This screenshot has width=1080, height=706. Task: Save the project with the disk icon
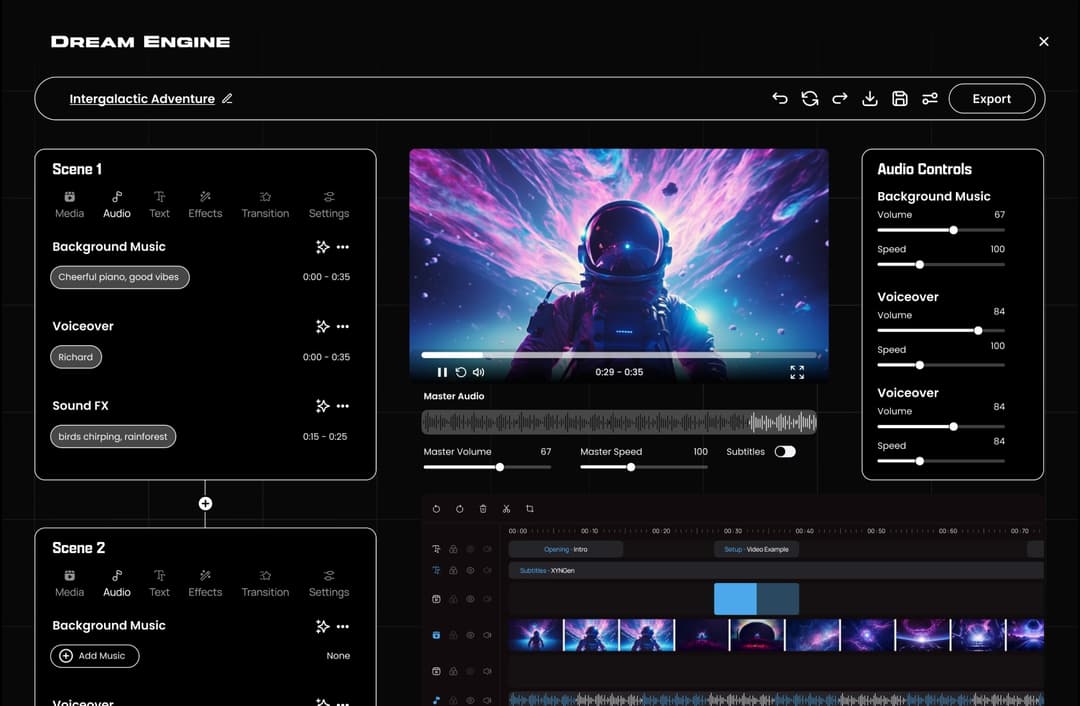[x=900, y=98]
